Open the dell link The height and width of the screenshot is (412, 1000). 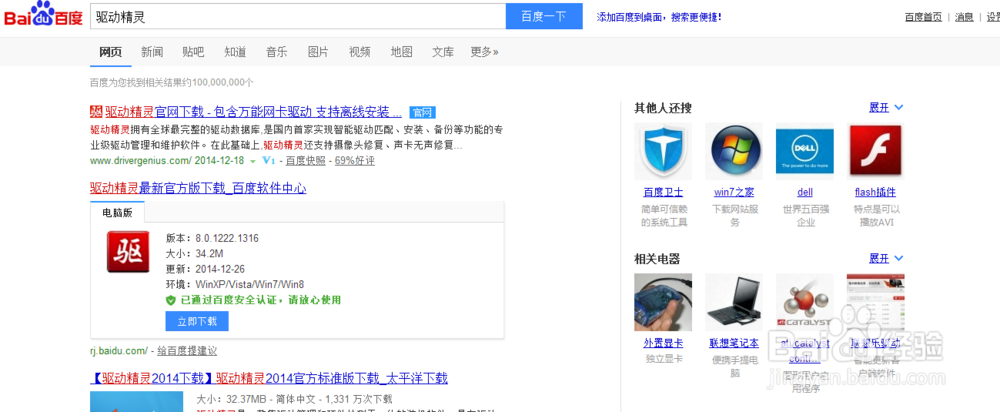coord(805,192)
